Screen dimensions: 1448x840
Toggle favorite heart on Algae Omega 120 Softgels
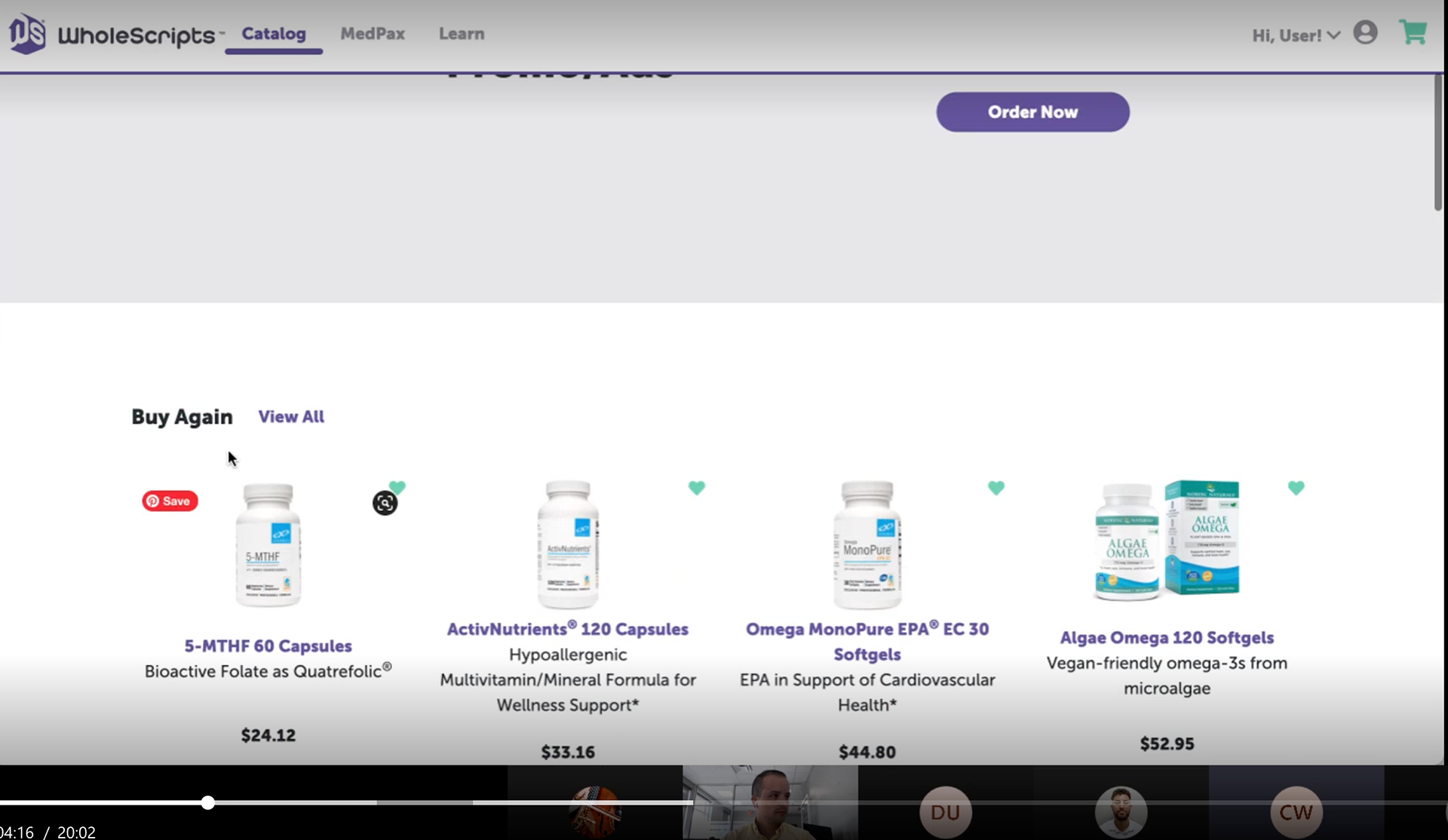point(1296,488)
